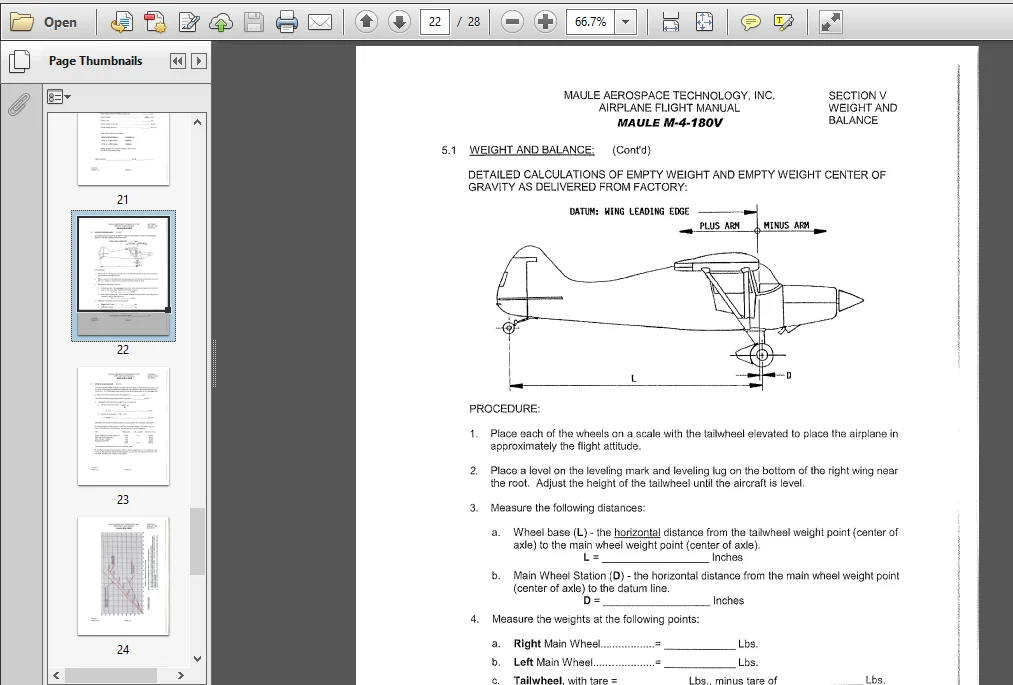Click the 'L =' blank line in step 3a
The width and height of the screenshot is (1013, 685).
pyautogui.click(x=655, y=557)
